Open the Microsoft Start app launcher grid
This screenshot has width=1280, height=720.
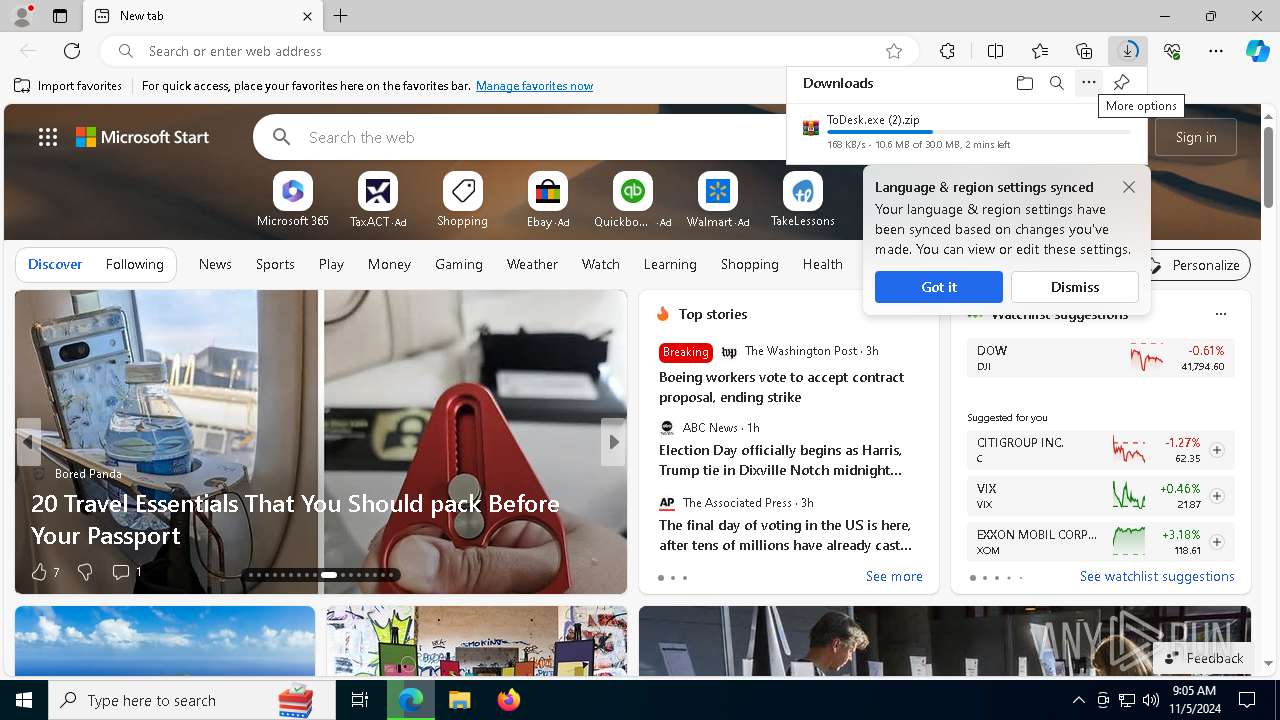point(48,137)
